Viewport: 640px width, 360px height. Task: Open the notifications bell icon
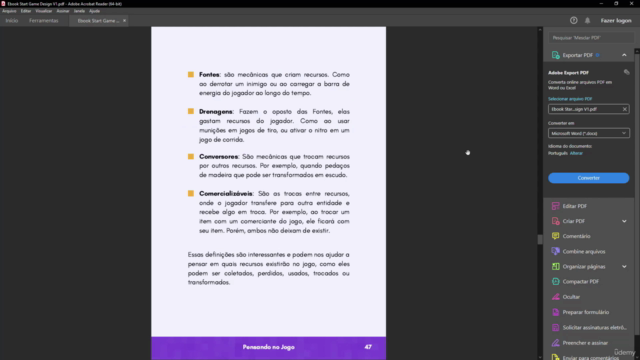tap(587, 20)
